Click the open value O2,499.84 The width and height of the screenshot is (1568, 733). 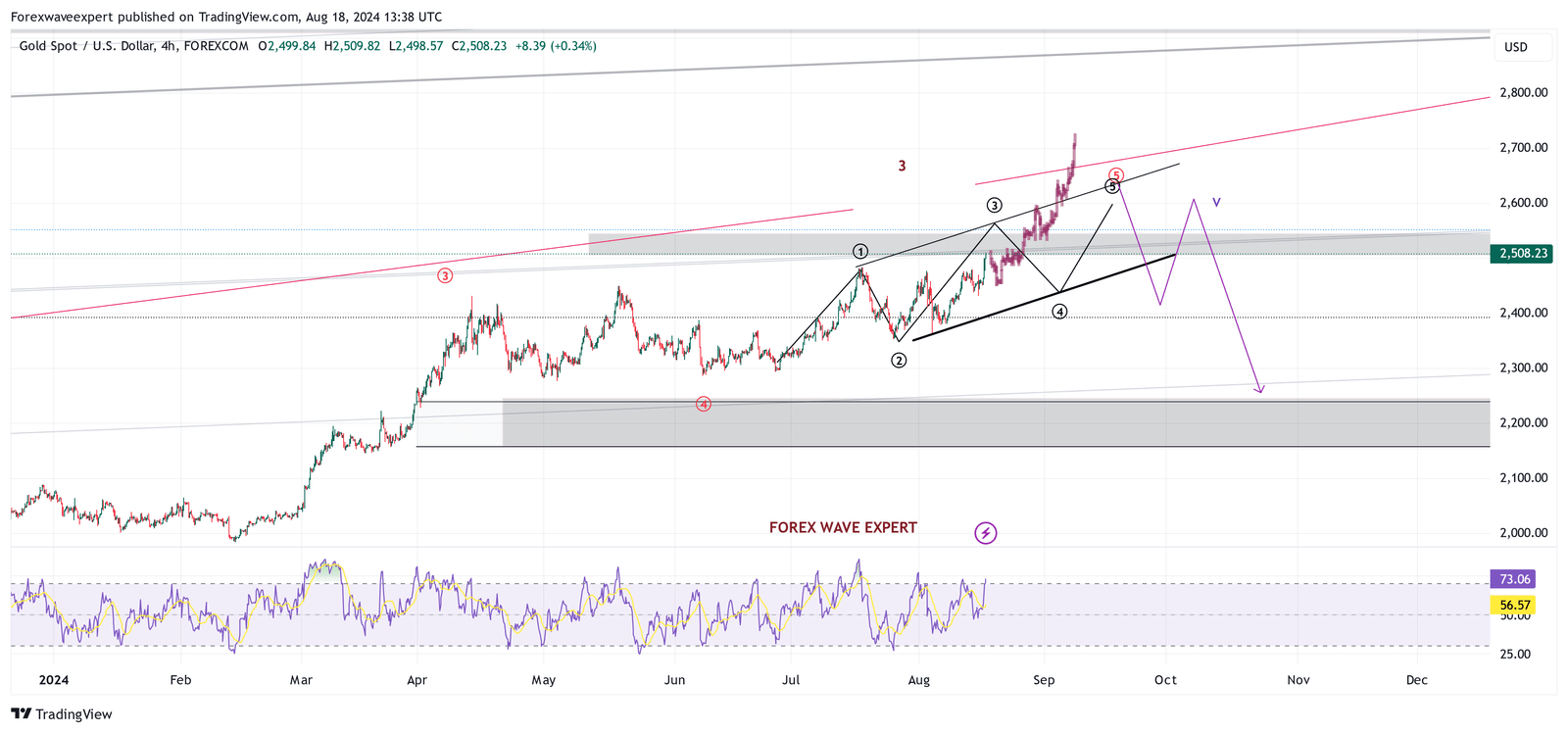287,46
